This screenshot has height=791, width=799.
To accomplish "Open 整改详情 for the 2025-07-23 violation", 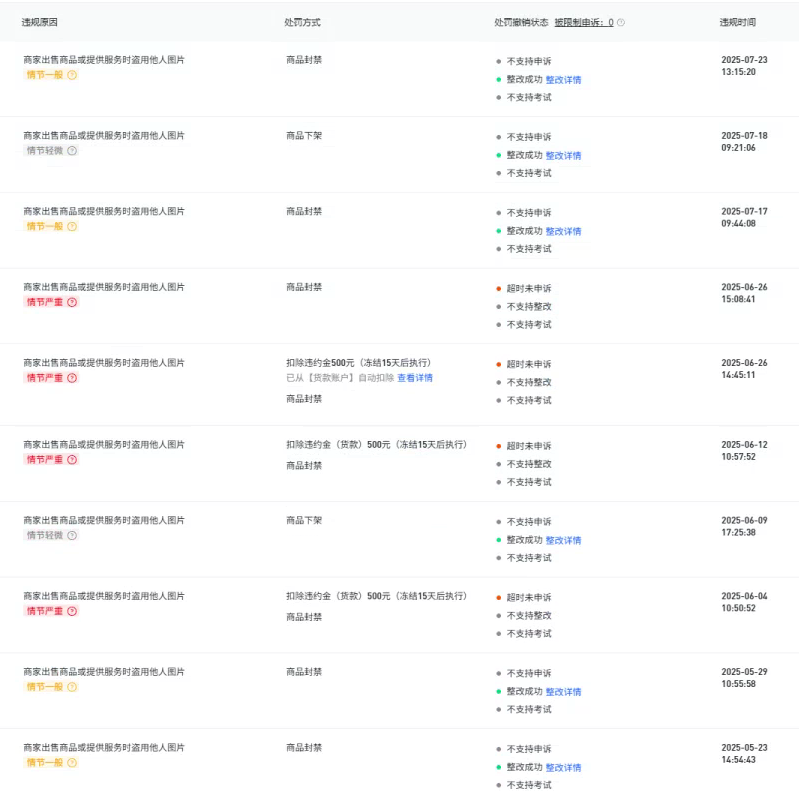I will pos(563,80).
